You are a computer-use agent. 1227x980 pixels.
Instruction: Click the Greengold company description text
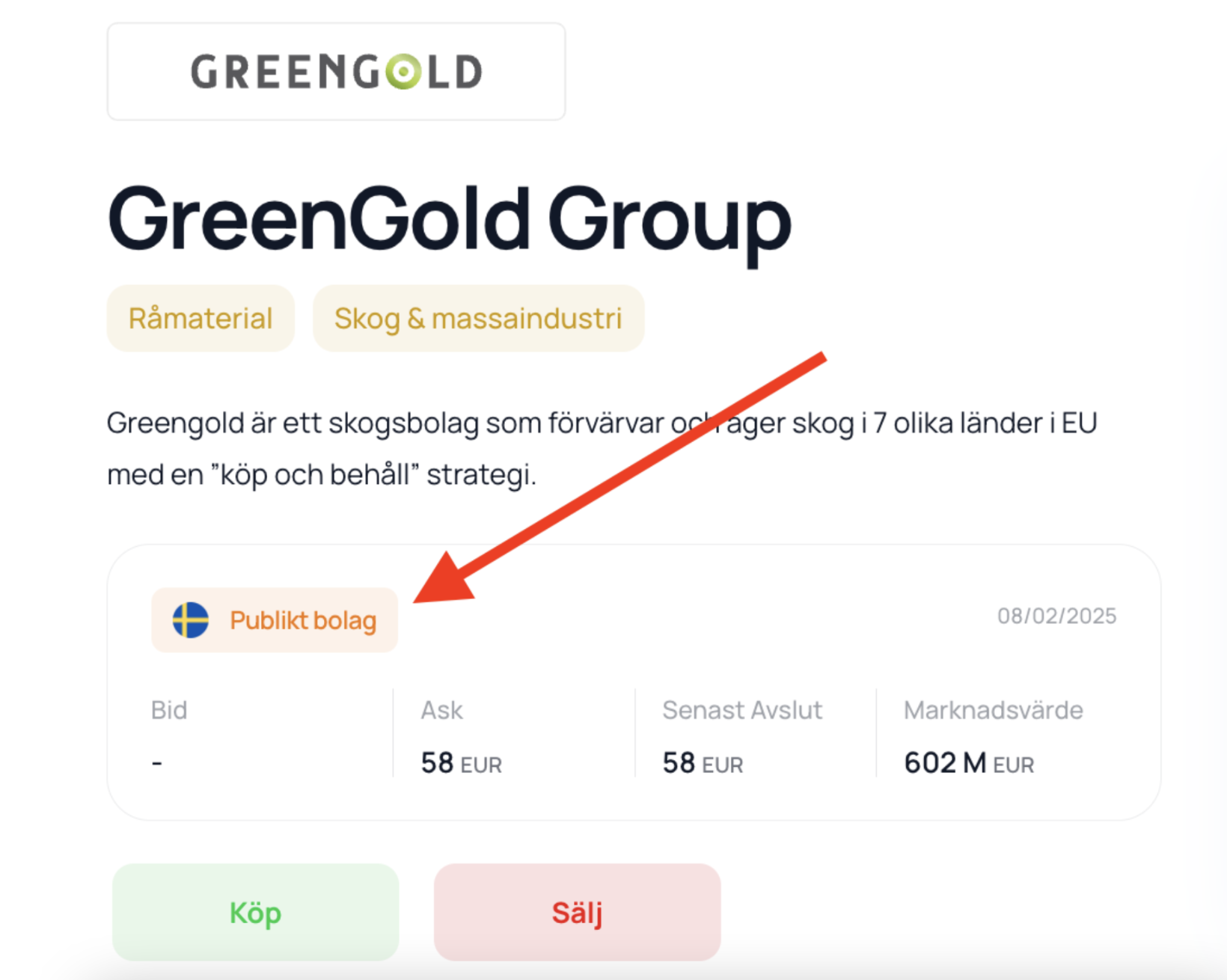[x=602, y=449]
